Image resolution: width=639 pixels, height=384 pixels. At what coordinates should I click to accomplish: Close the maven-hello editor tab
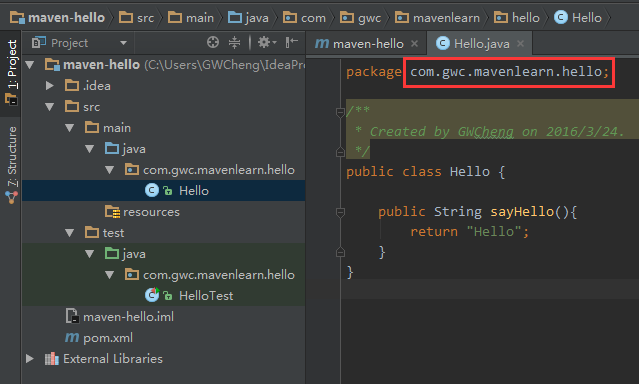pyautogui.click(x=414, y=44)
